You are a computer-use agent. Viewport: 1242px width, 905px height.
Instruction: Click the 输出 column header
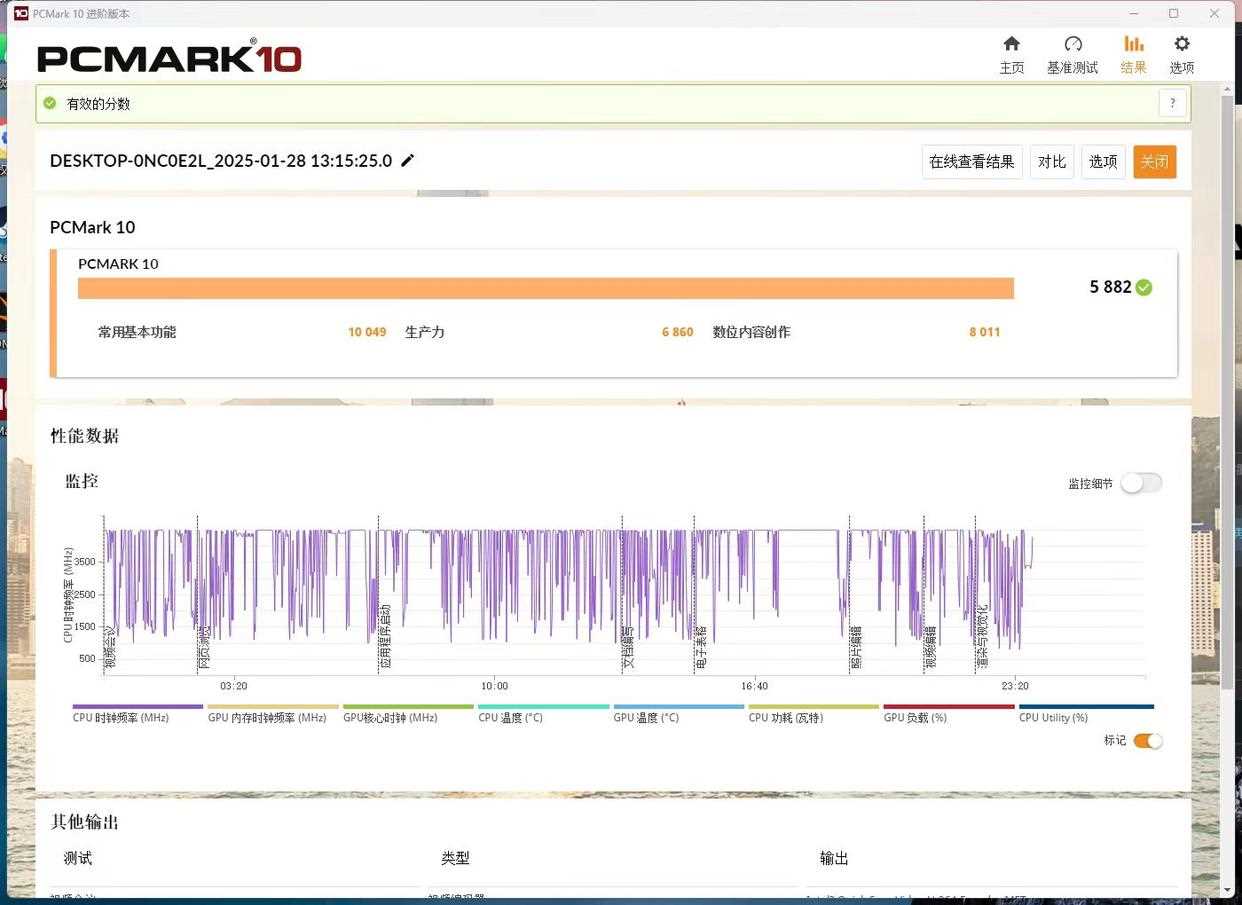pos(834,858)
